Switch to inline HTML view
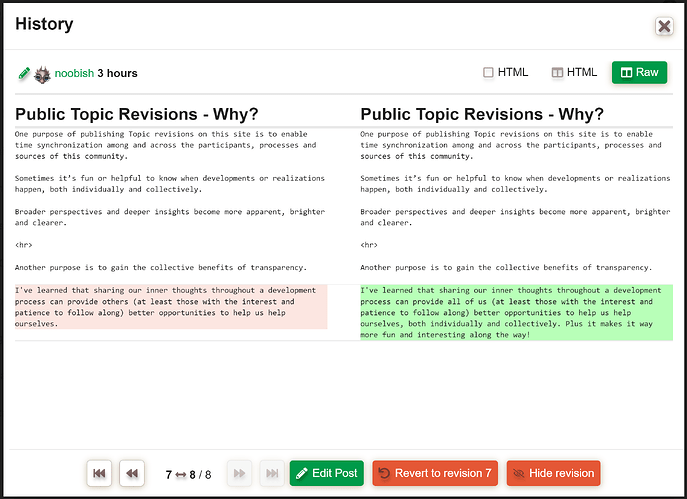Screen dimensions: 687x499 (x=505, y=72)
